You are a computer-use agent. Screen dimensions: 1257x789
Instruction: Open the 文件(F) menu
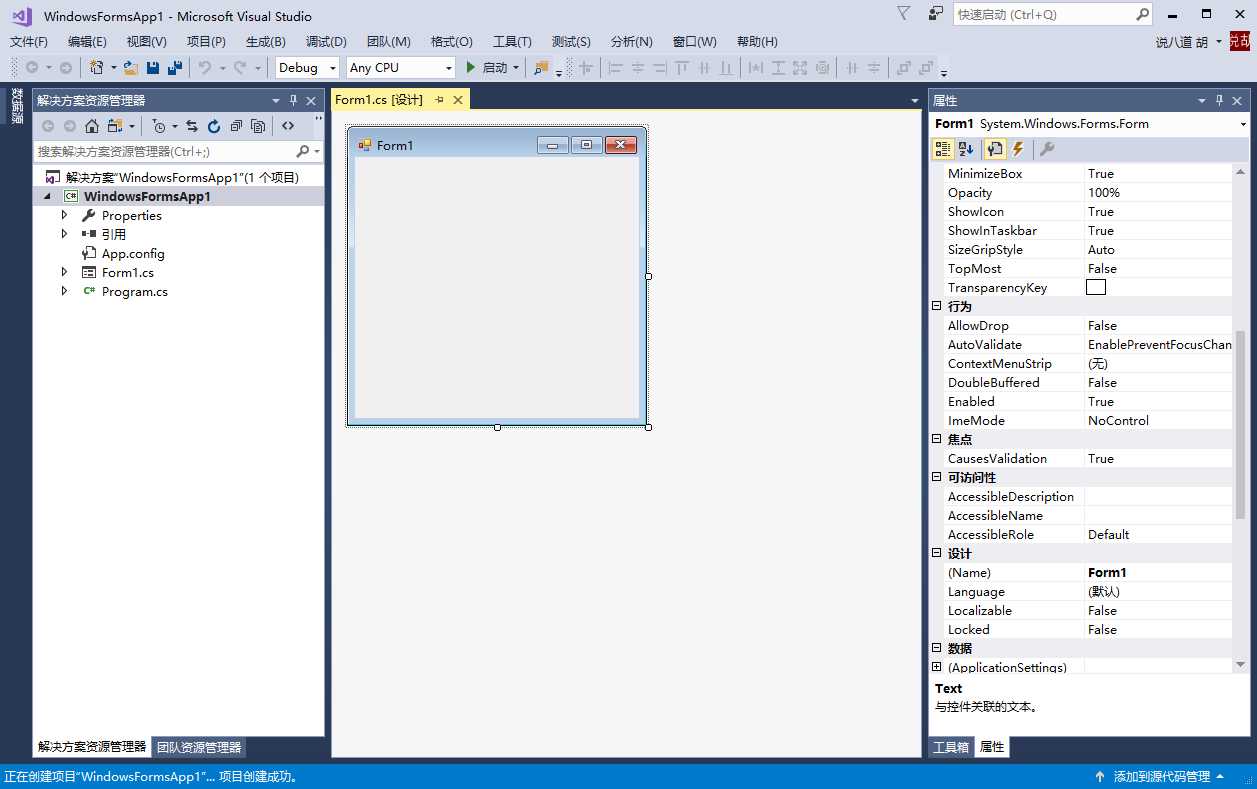tap(29, 41)
